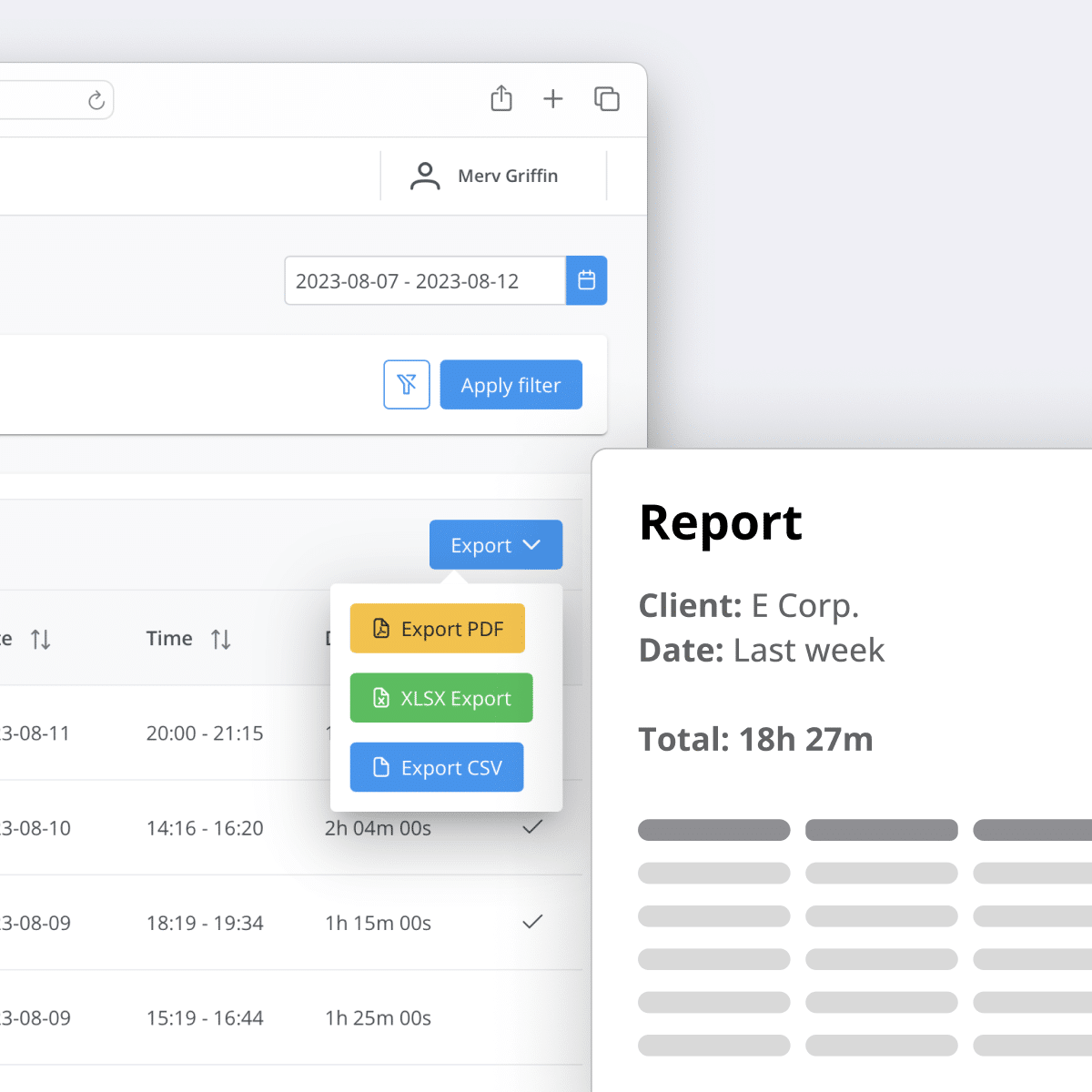Screen dimensions: 1092x1092
Task: Open the Export dropdown
Action: [496, 544]
